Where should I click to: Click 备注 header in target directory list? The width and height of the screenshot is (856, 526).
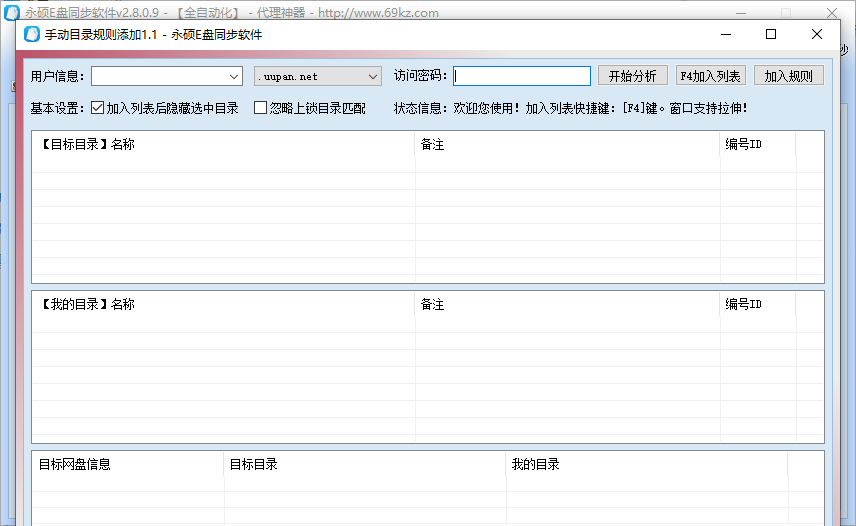pyautogui.click(x=567, y=145)
